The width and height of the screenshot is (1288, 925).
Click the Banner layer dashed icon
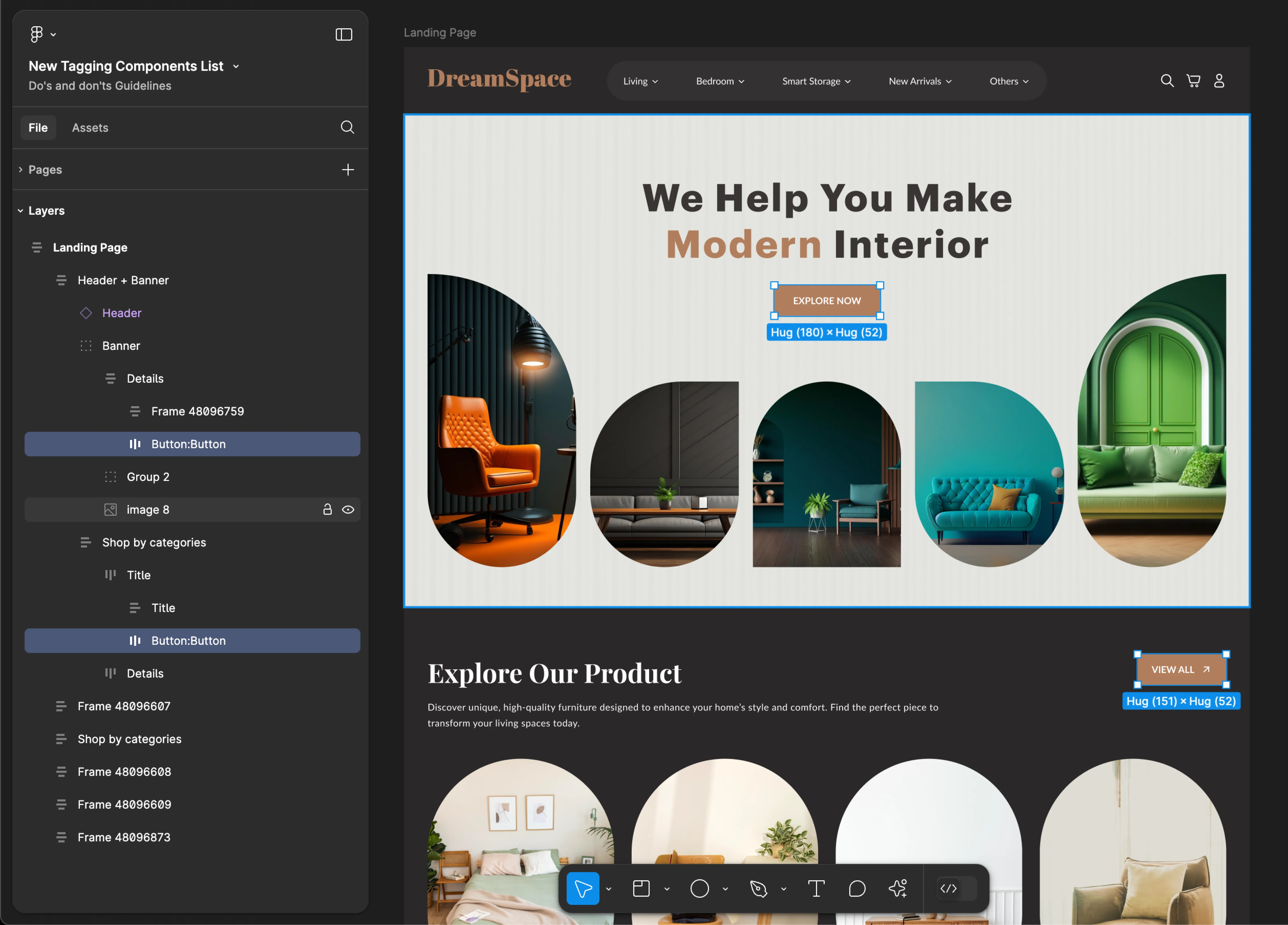86,346
